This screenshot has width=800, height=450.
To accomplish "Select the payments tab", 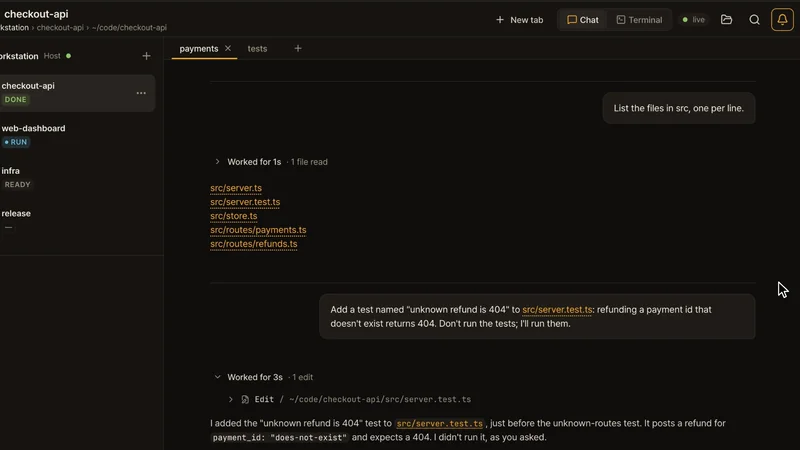I will coord(199,48).
